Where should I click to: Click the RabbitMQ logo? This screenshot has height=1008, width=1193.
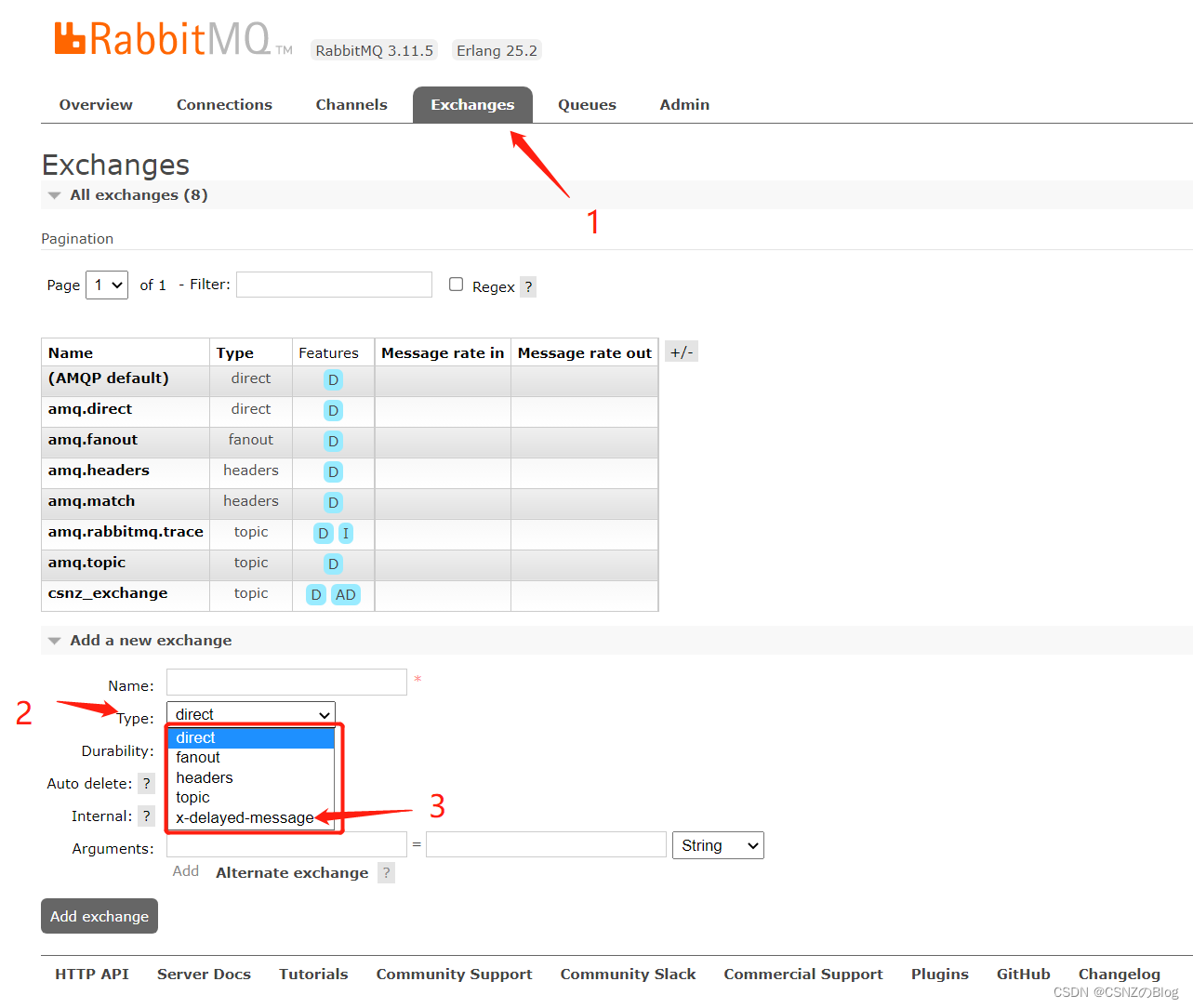[174, 39]
